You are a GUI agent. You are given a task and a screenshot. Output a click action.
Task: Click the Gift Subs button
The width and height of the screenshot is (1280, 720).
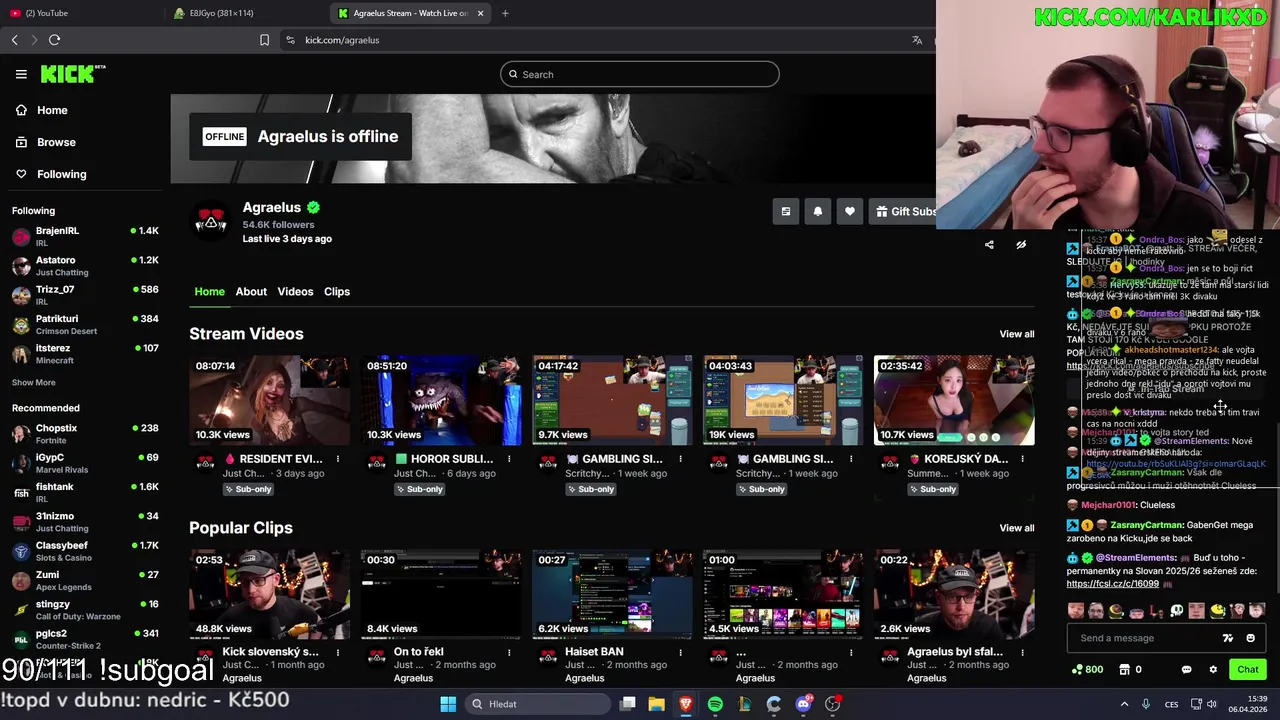[x=903, y=211]
